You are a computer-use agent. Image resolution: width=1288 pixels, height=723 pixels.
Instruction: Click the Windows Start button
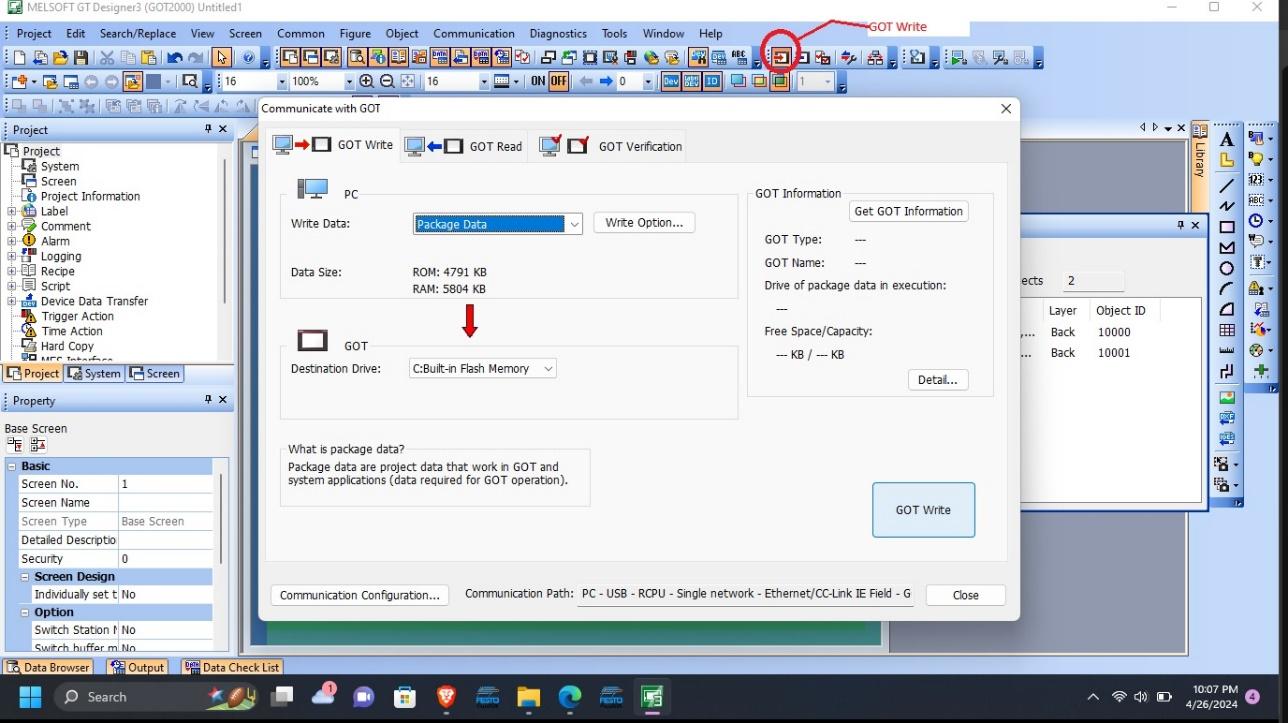point(29,697)
